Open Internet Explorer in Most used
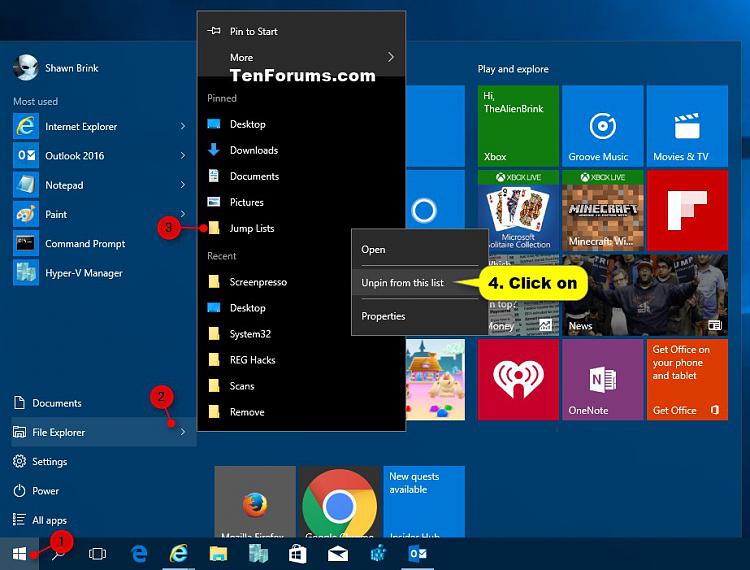Screen dimensions: 750x570 coord(100,126)
